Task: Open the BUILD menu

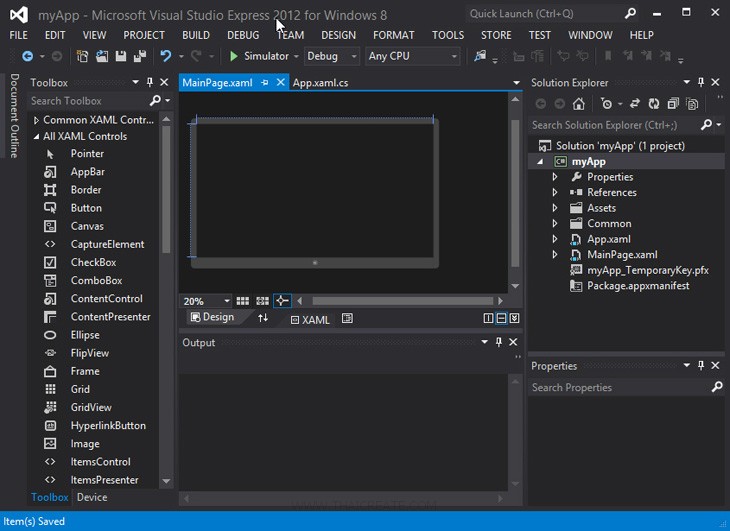Action: (196, 35)
